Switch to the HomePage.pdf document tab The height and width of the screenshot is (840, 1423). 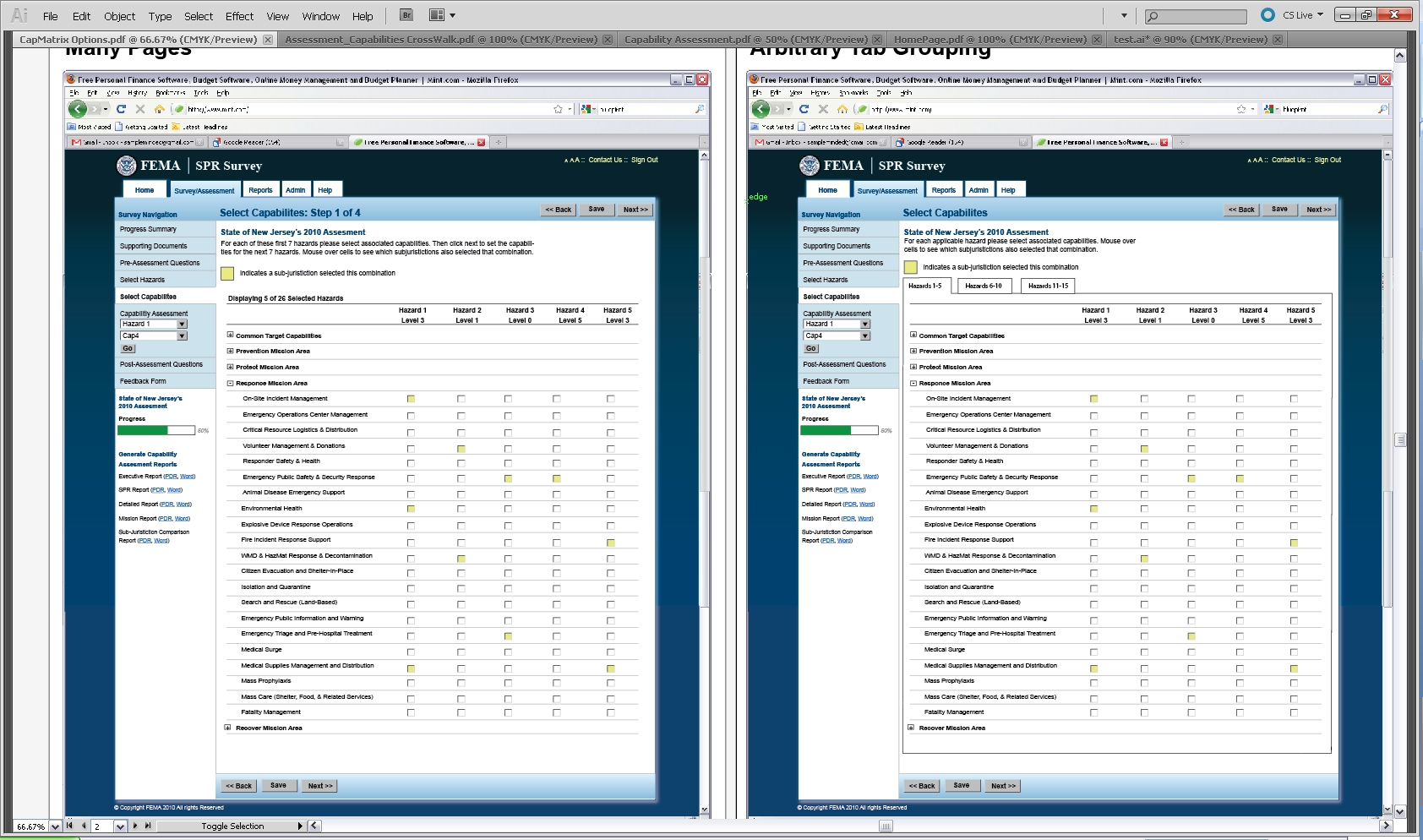[990, 40]
